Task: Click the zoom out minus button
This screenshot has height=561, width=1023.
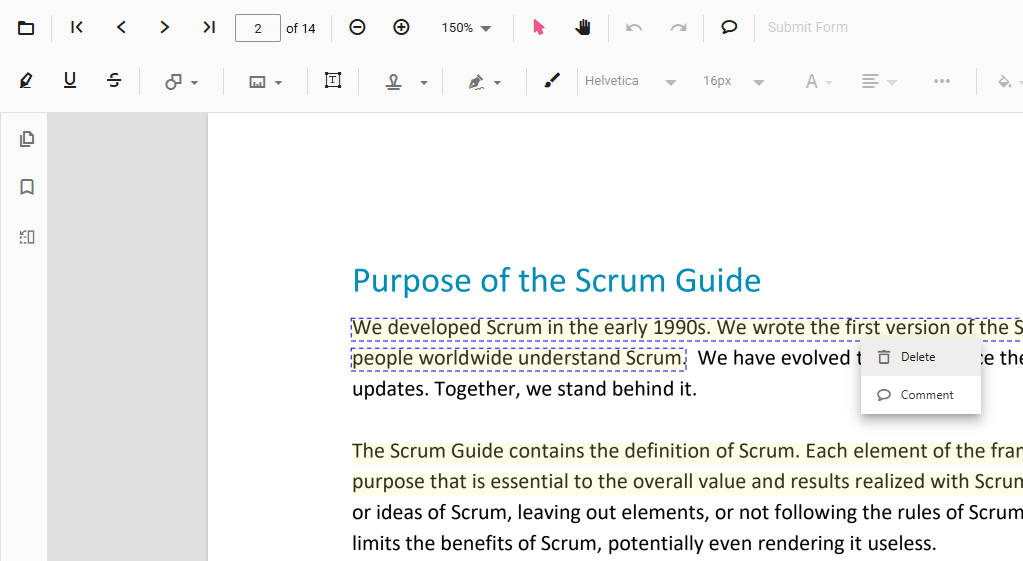Action: pyautogui.click(x=357, y=28)
